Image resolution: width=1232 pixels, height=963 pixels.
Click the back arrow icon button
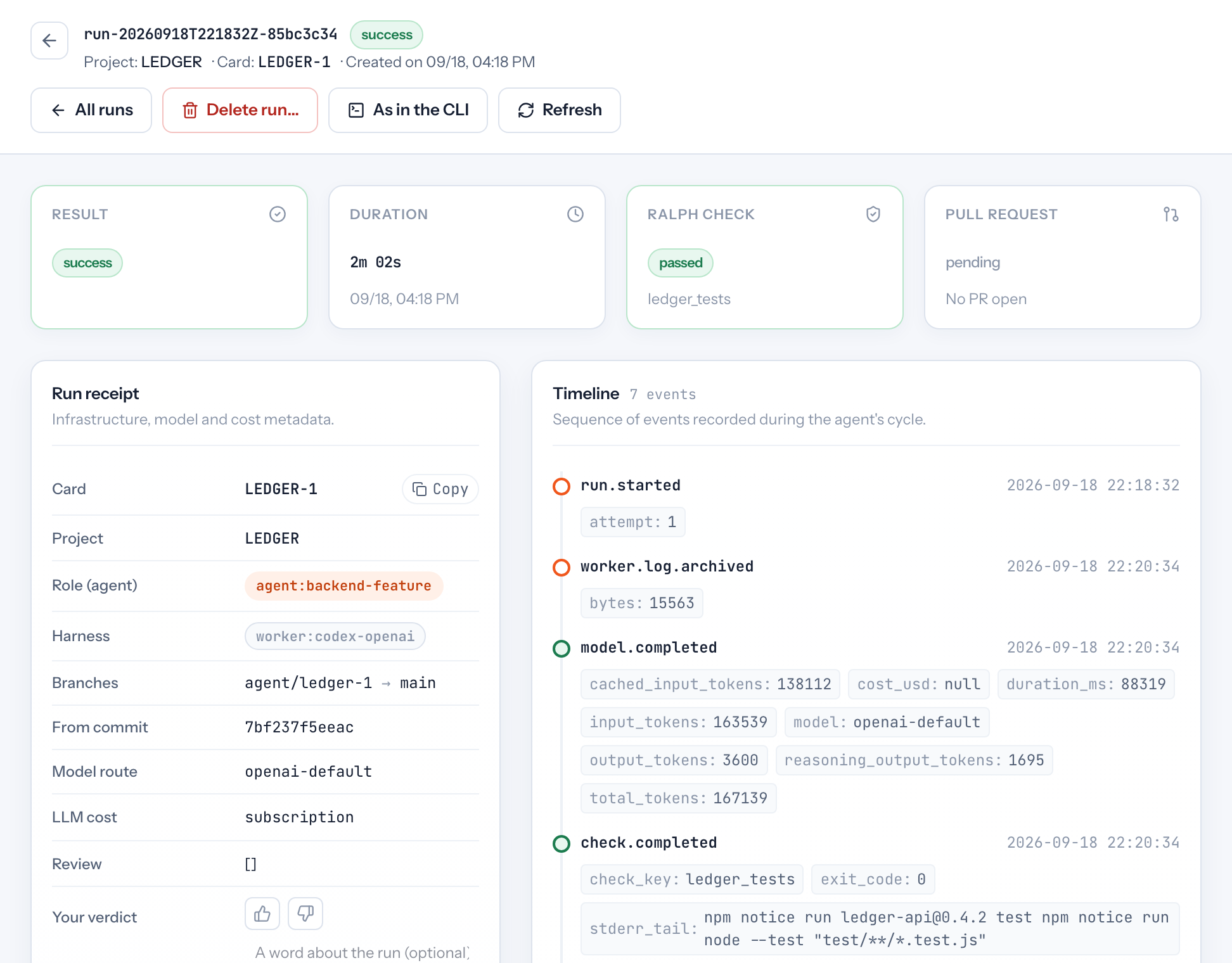point(49,41)
